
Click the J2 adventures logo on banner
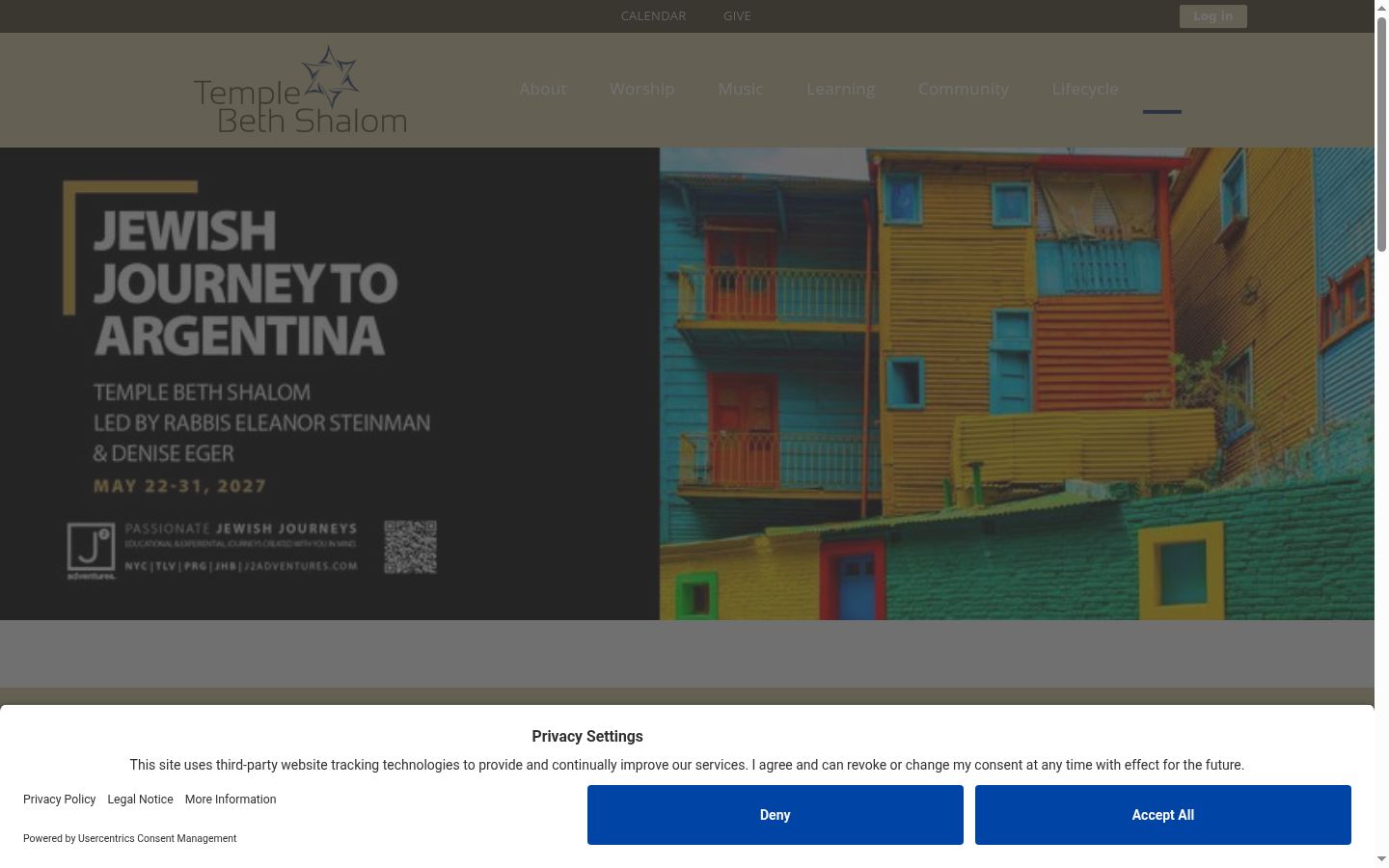coord(92,551)
